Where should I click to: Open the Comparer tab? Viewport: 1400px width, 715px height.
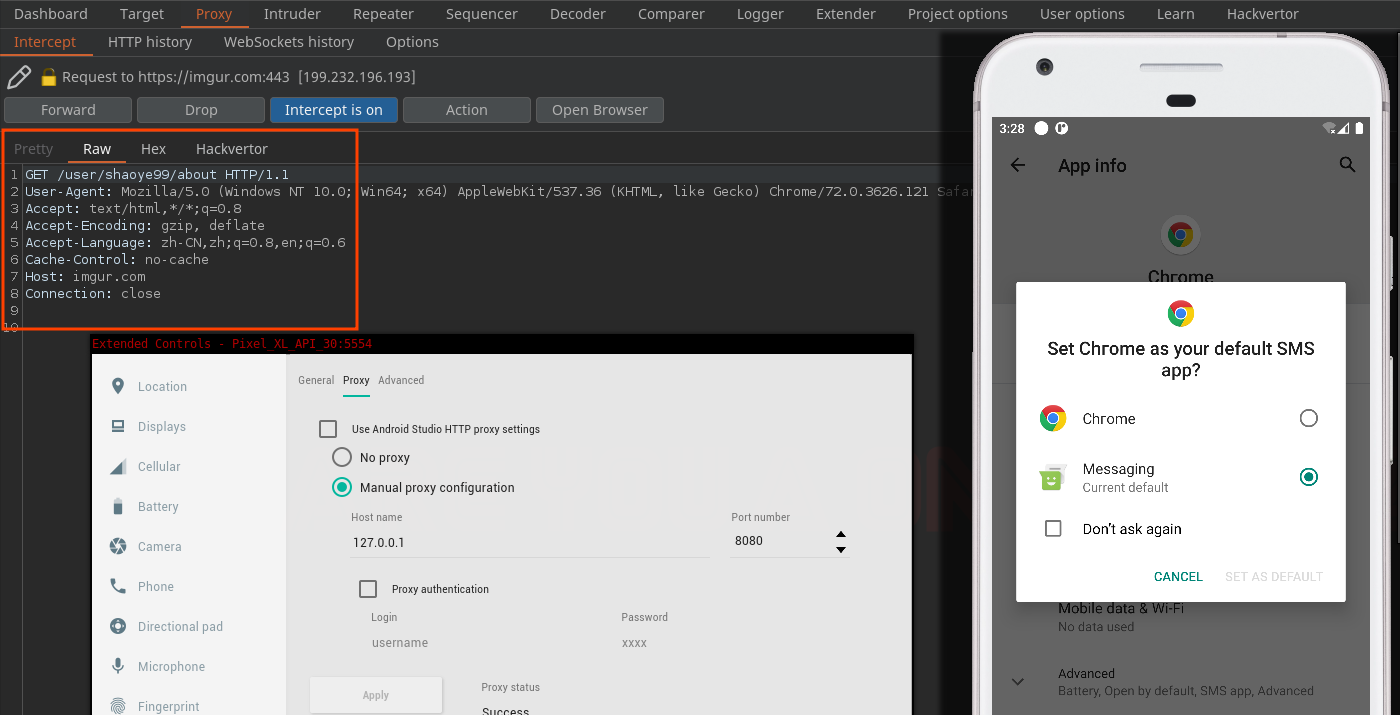click(x=671, y=14)
